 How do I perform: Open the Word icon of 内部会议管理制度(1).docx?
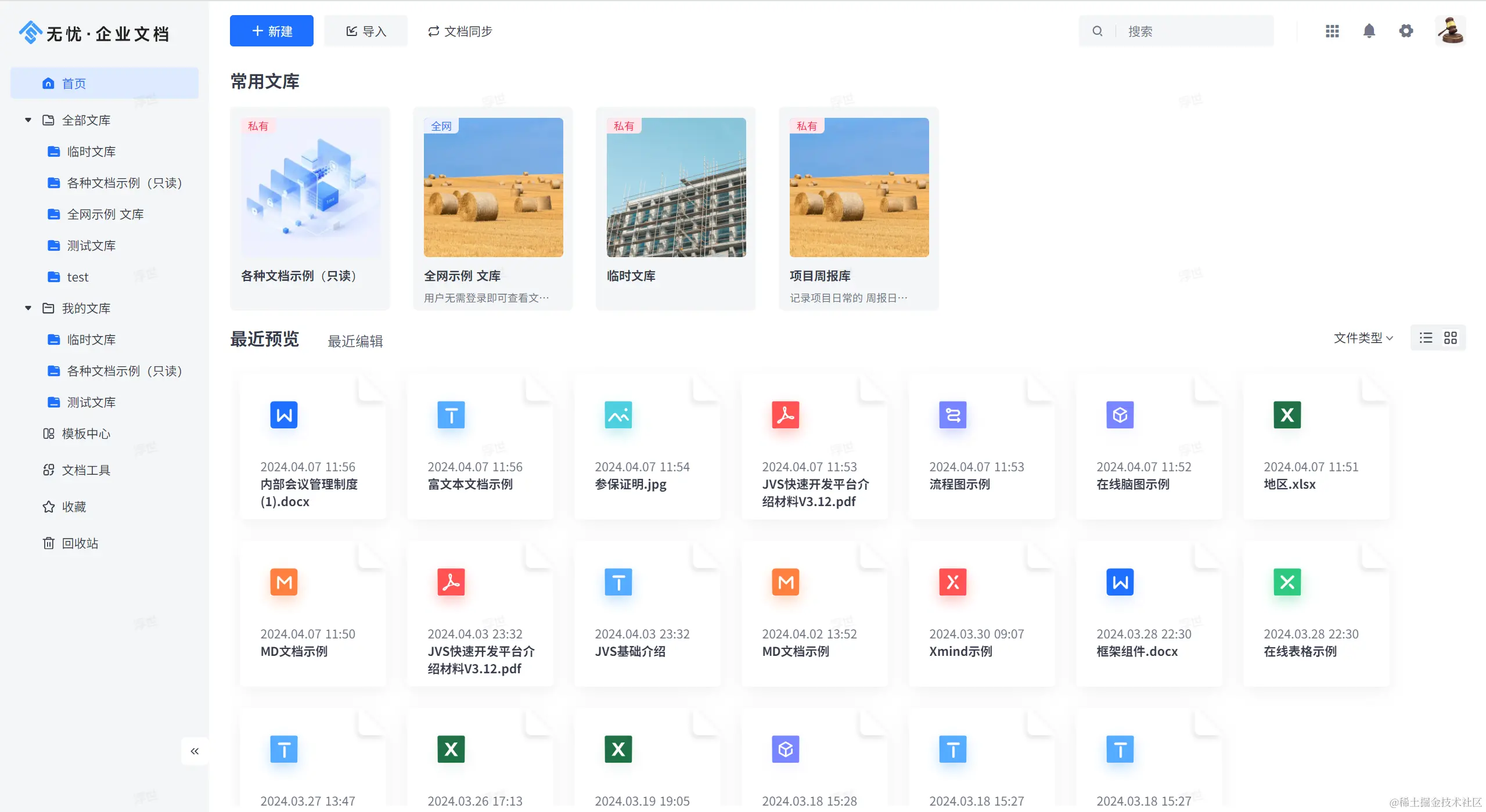tap(284, 415)
